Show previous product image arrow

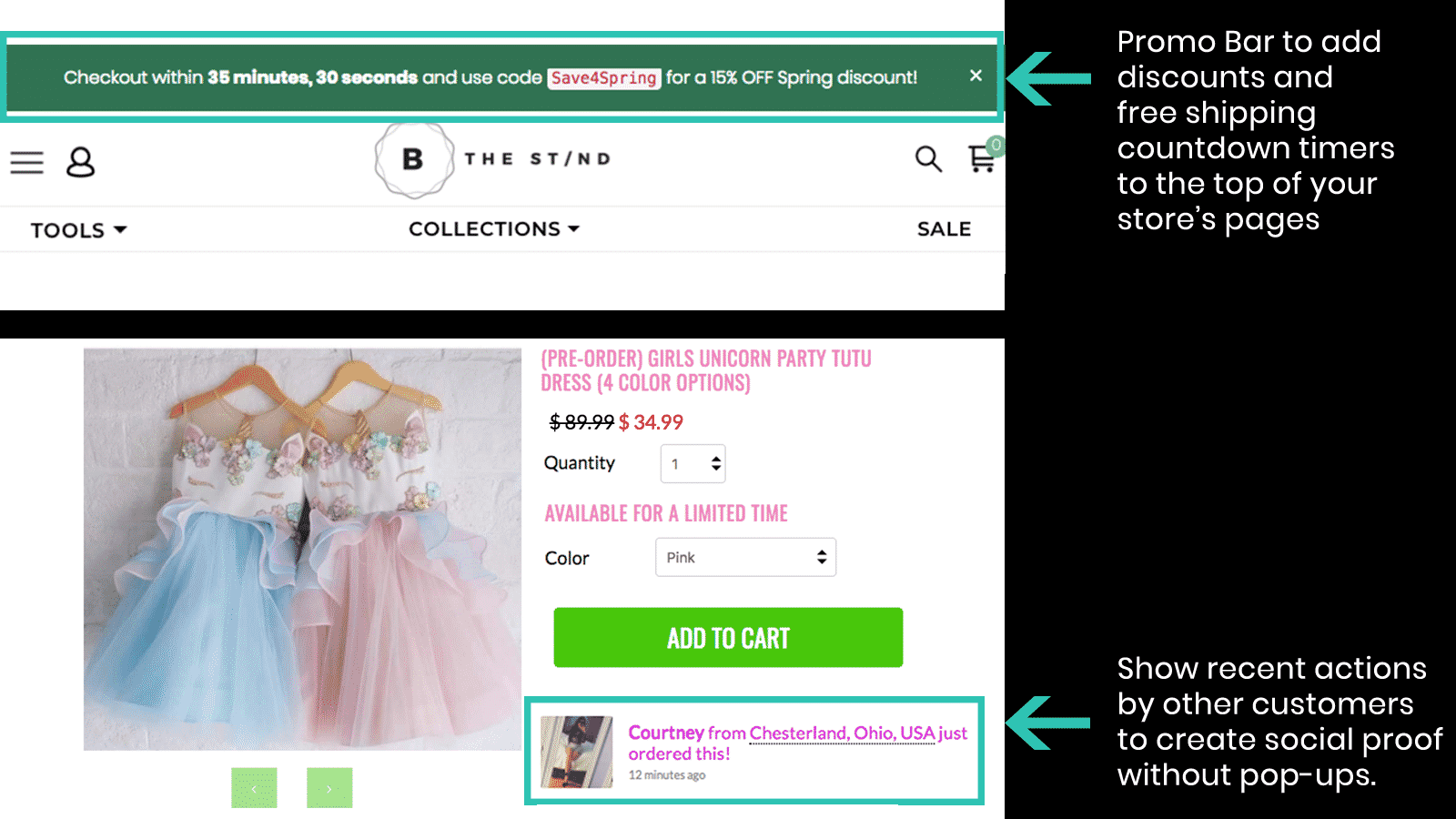tap(254, 788)
